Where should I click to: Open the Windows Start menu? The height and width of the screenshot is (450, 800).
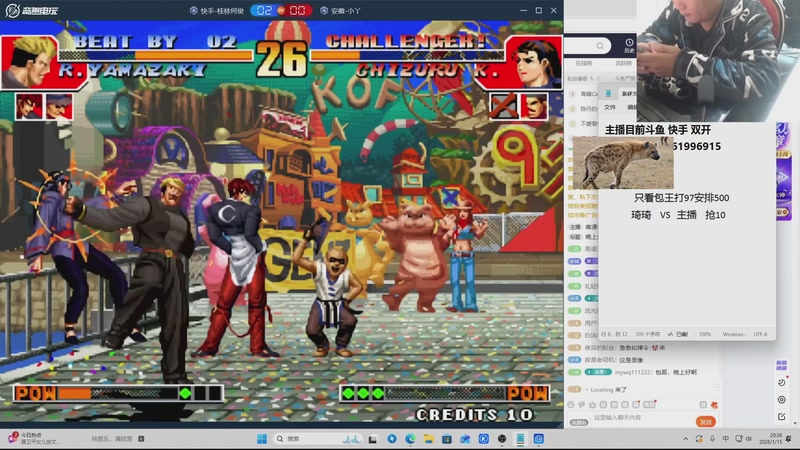pyautogui.click(x=262, y=439)
